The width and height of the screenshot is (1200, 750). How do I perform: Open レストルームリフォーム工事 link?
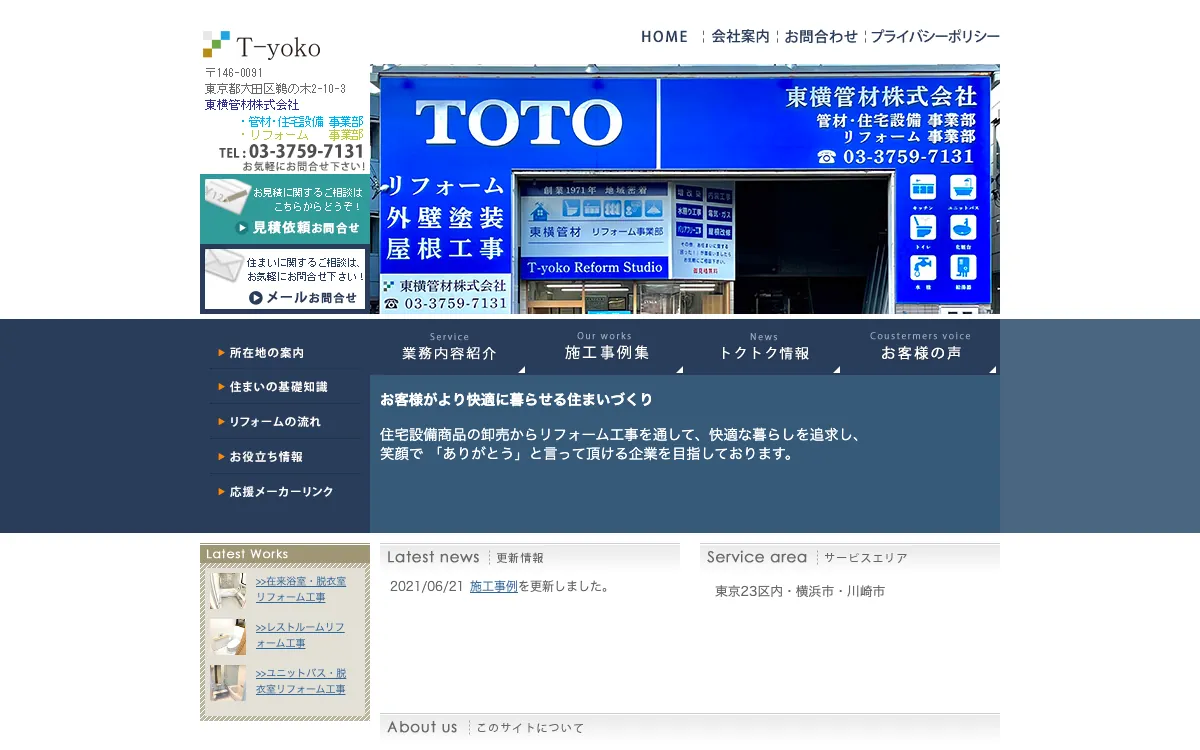pos(300,635)
